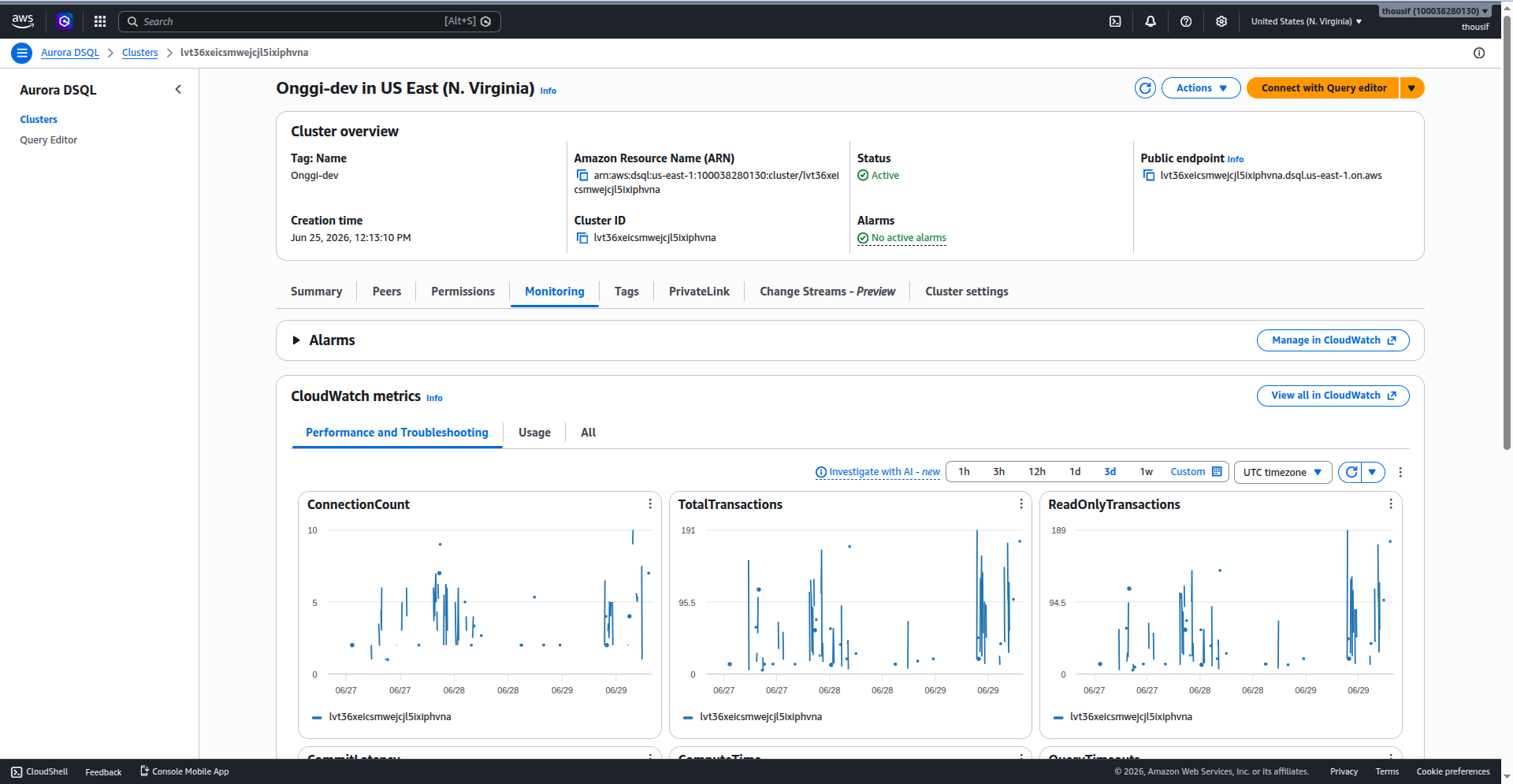Image resolution: width=1513 pixels, height=784 pixels.
Task: Refresh the cluster details page
Action: [1145, 88]
